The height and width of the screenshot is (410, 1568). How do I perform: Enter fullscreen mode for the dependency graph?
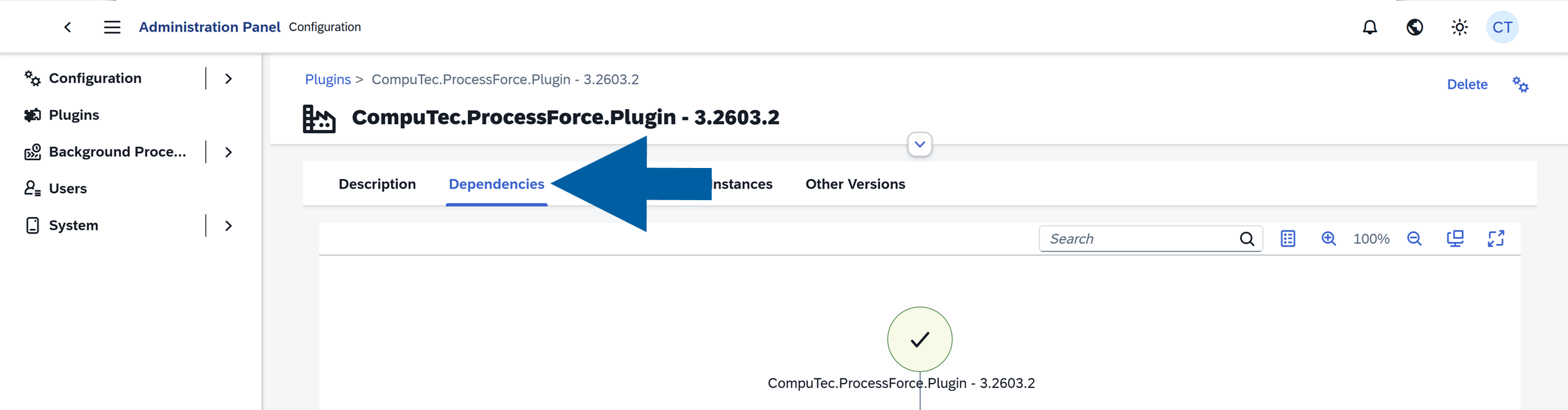tap(1497, 238)
